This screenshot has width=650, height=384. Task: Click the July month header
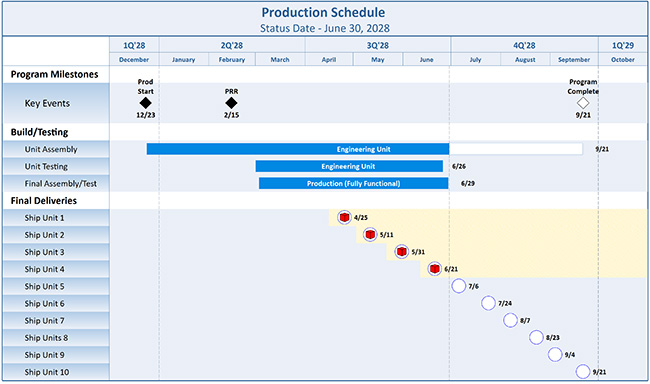point(475,60)
